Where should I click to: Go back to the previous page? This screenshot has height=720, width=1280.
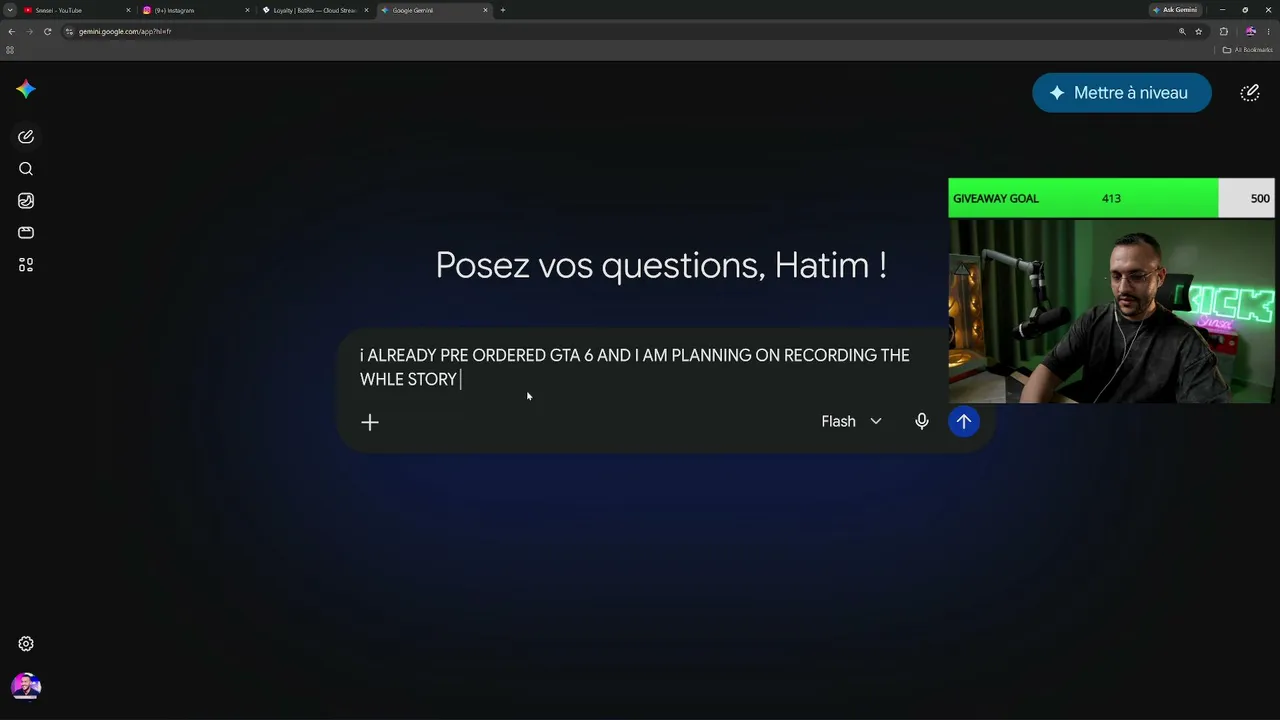tap(11, 31)
